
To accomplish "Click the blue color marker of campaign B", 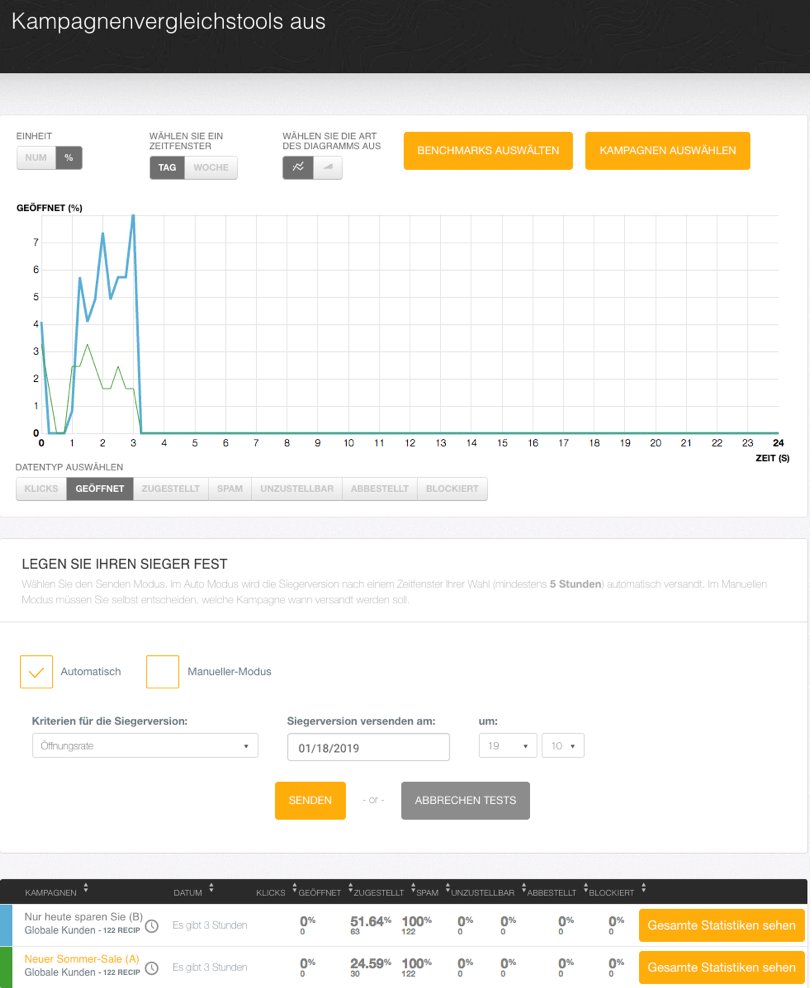I will [6, 926].
